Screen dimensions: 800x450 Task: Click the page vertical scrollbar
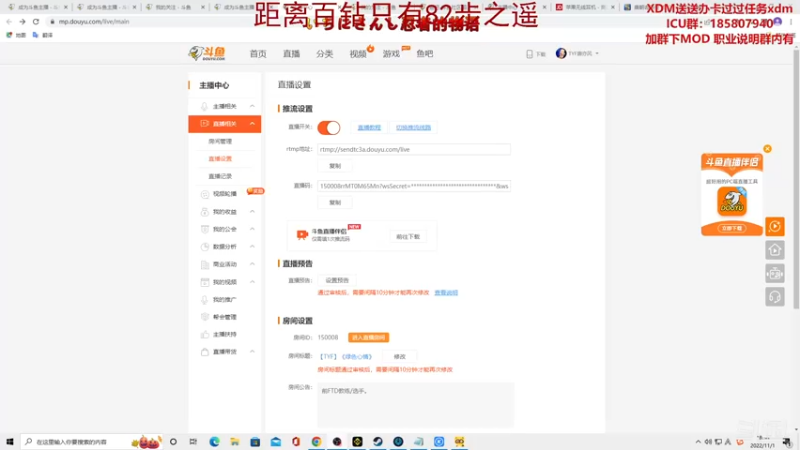(796, 179)
